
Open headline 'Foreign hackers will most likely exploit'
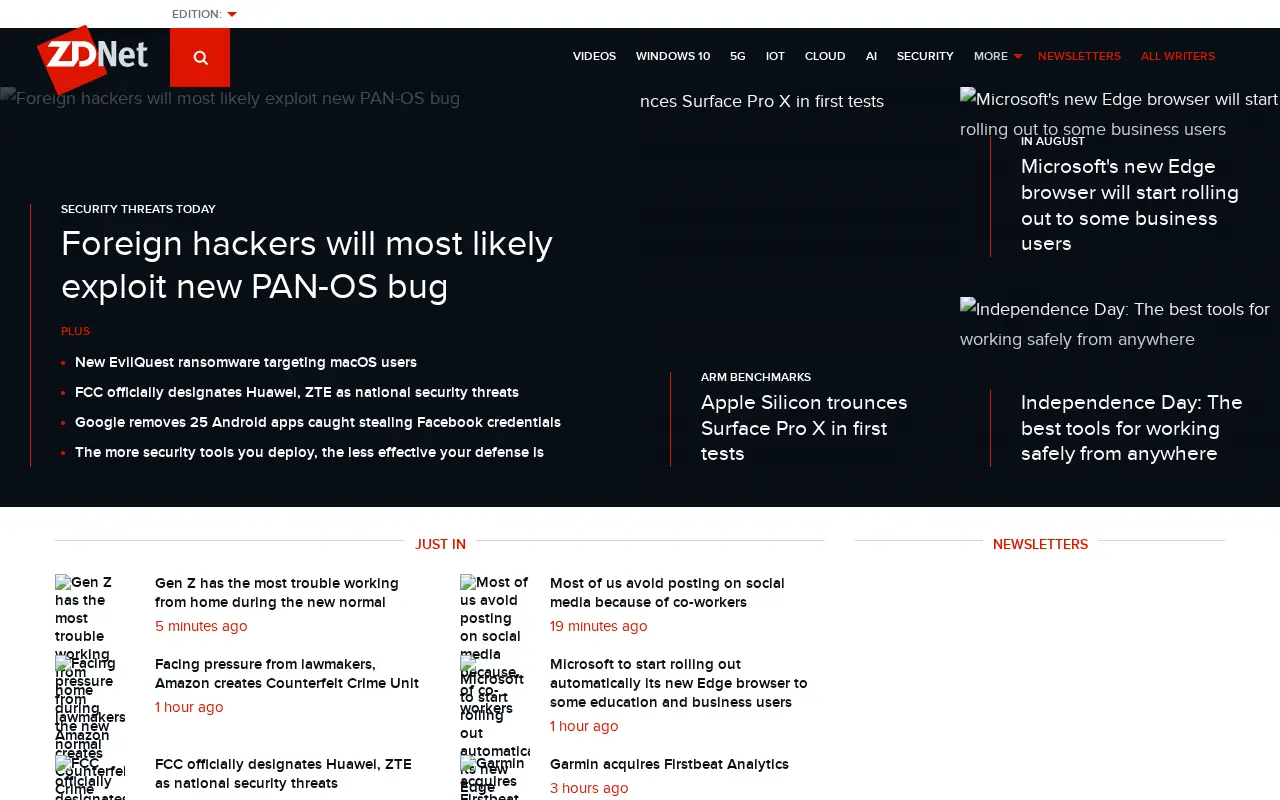pos(307,265)
